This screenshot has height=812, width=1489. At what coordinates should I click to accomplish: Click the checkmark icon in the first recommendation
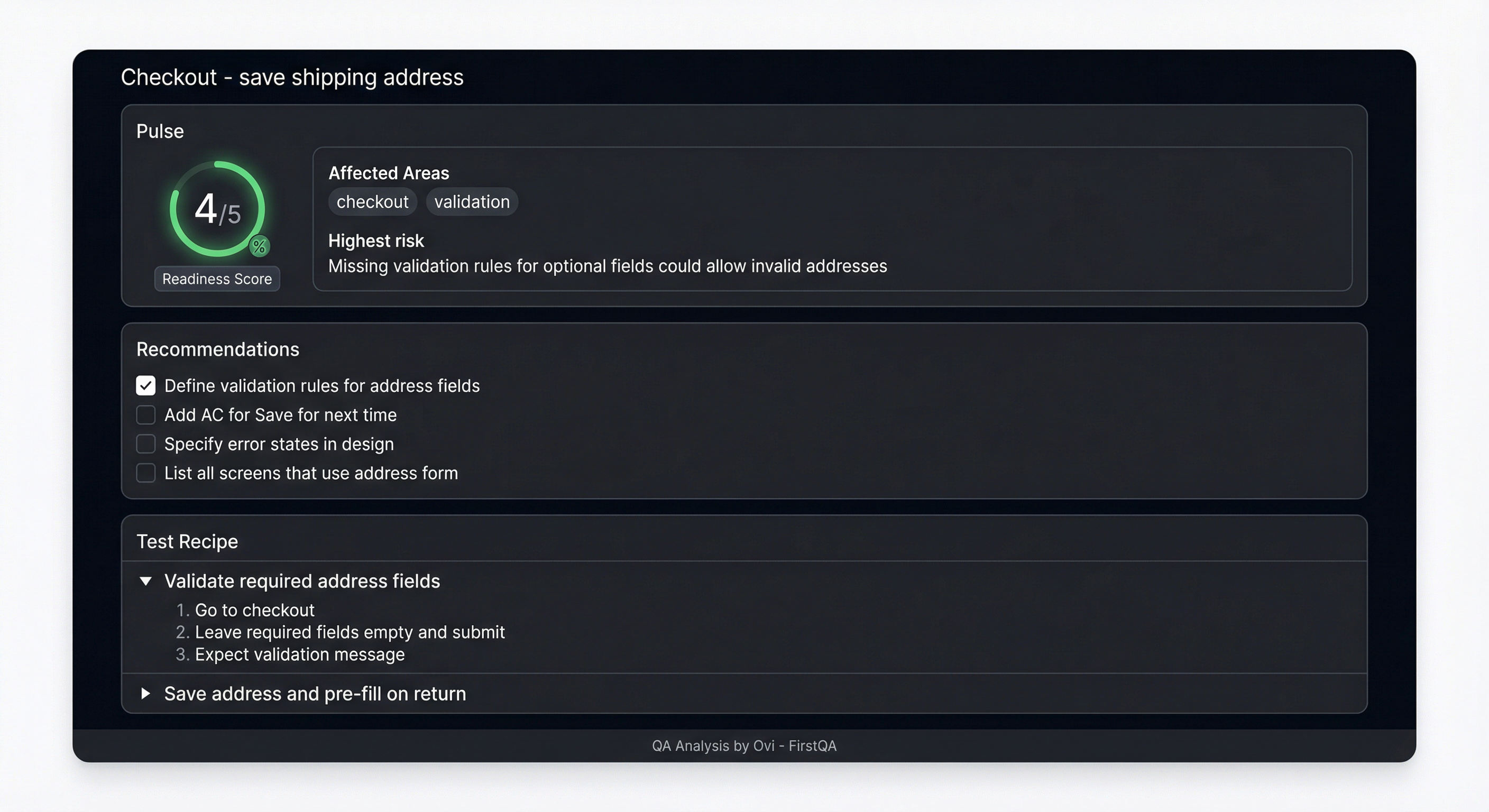(145, 385)
